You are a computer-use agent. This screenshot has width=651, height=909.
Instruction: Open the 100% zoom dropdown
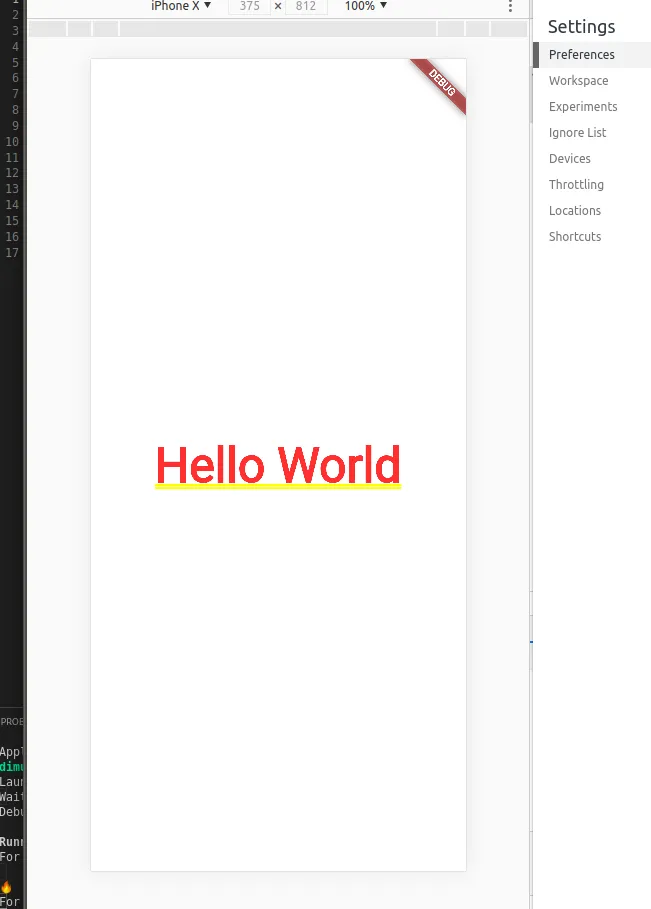365,6
